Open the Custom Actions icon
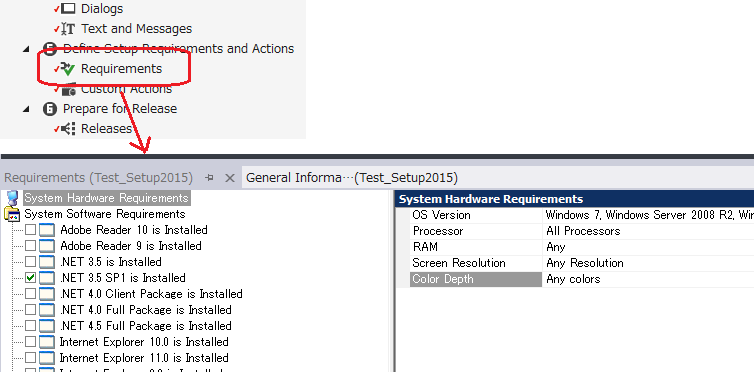The image size is (754, 372). tap(69, 89)
